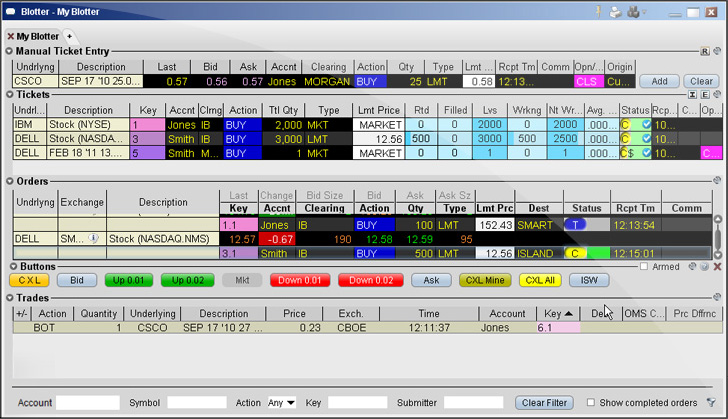The image size is (728, 419).
Task: Open wrench settings for Trades panel
Action: point(717,297)
